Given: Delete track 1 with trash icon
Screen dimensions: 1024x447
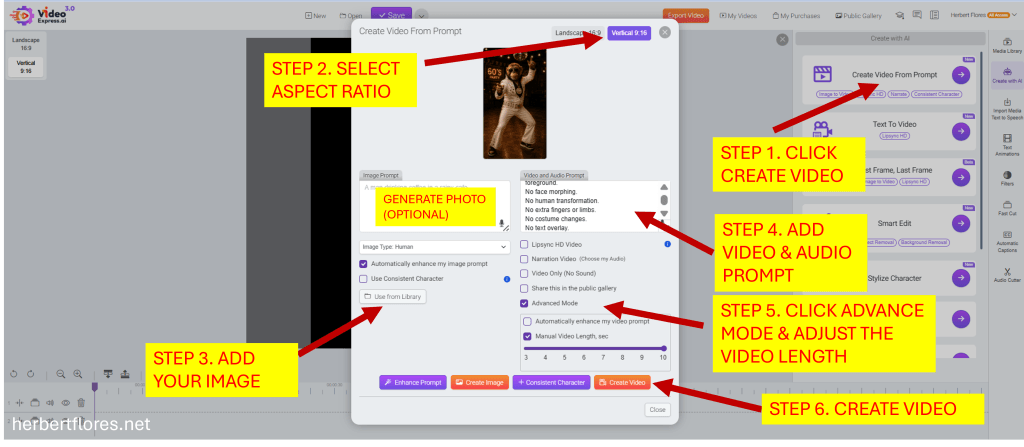Looking at the screenshot, I should 82,403.
